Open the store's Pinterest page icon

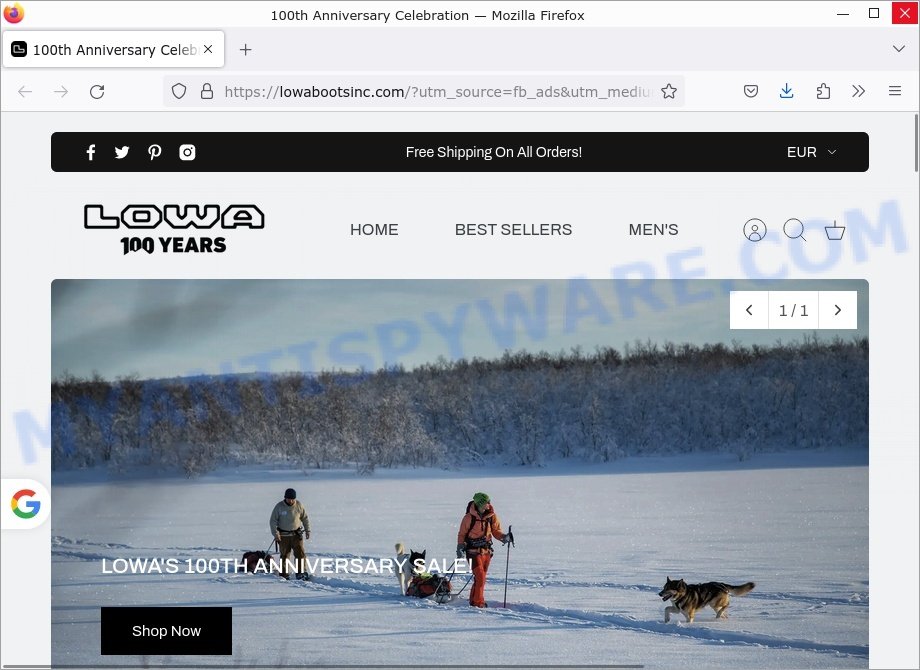[154, 153]
